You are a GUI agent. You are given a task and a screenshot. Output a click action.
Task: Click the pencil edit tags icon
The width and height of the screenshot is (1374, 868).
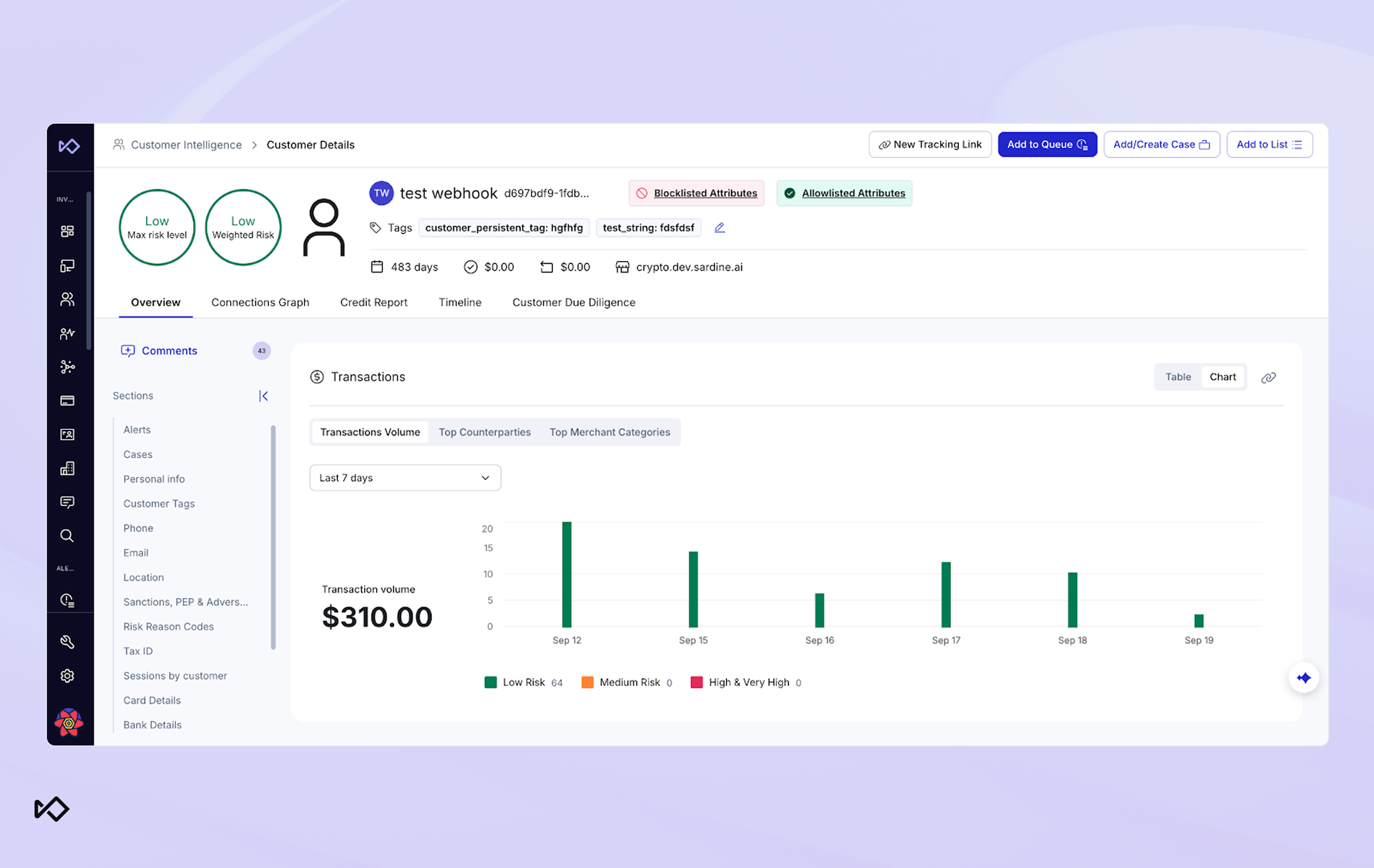coord(720,227)
